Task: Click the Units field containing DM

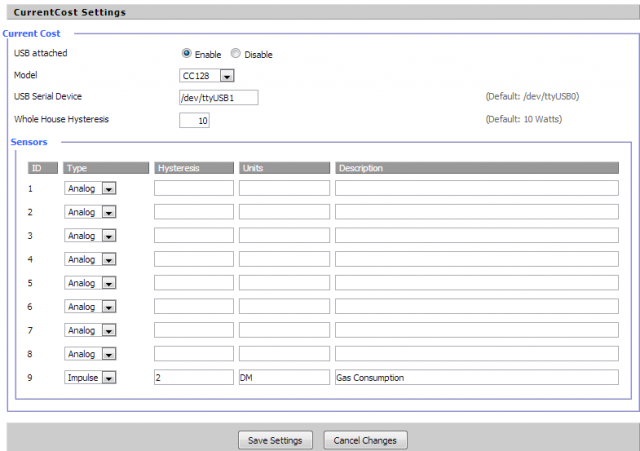Action: coord(284,378)
